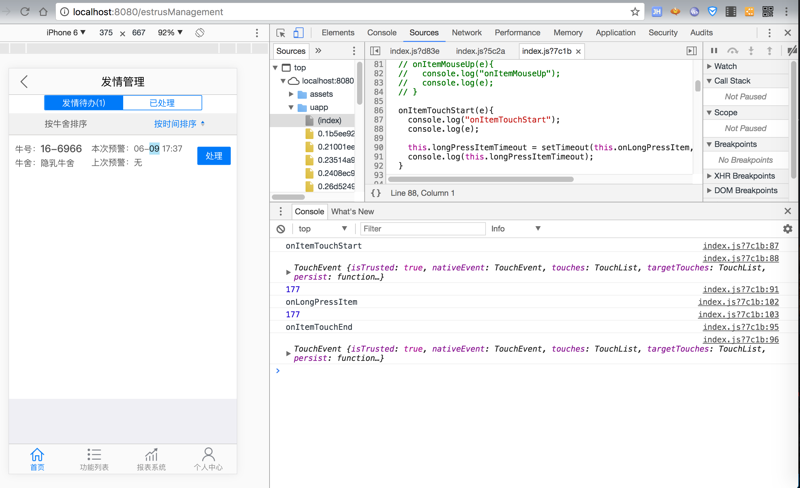Viewport: 800px width, 488px height.
Task: Toggle the device toolbar icon
Action: point(298,33)
